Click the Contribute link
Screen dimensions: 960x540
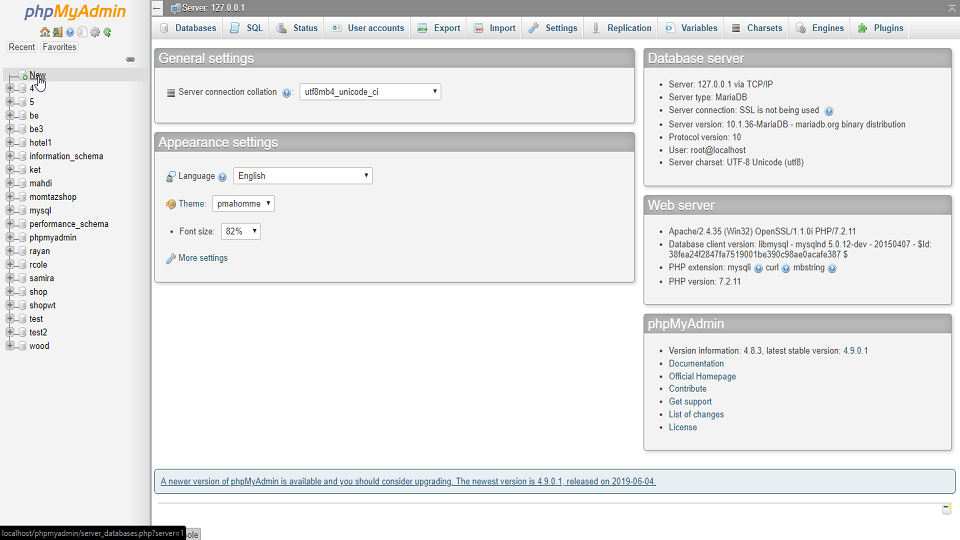pos(688,389)
